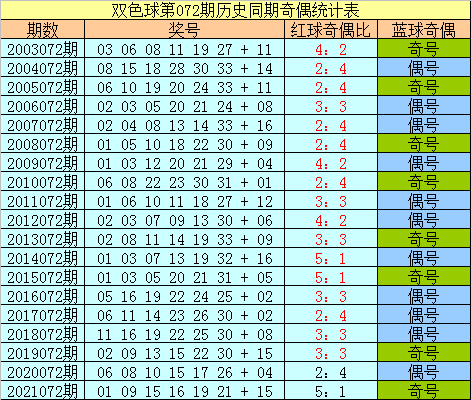Click numbers 01 03 07 13 19 32 + 16

(x=184, y=259)
